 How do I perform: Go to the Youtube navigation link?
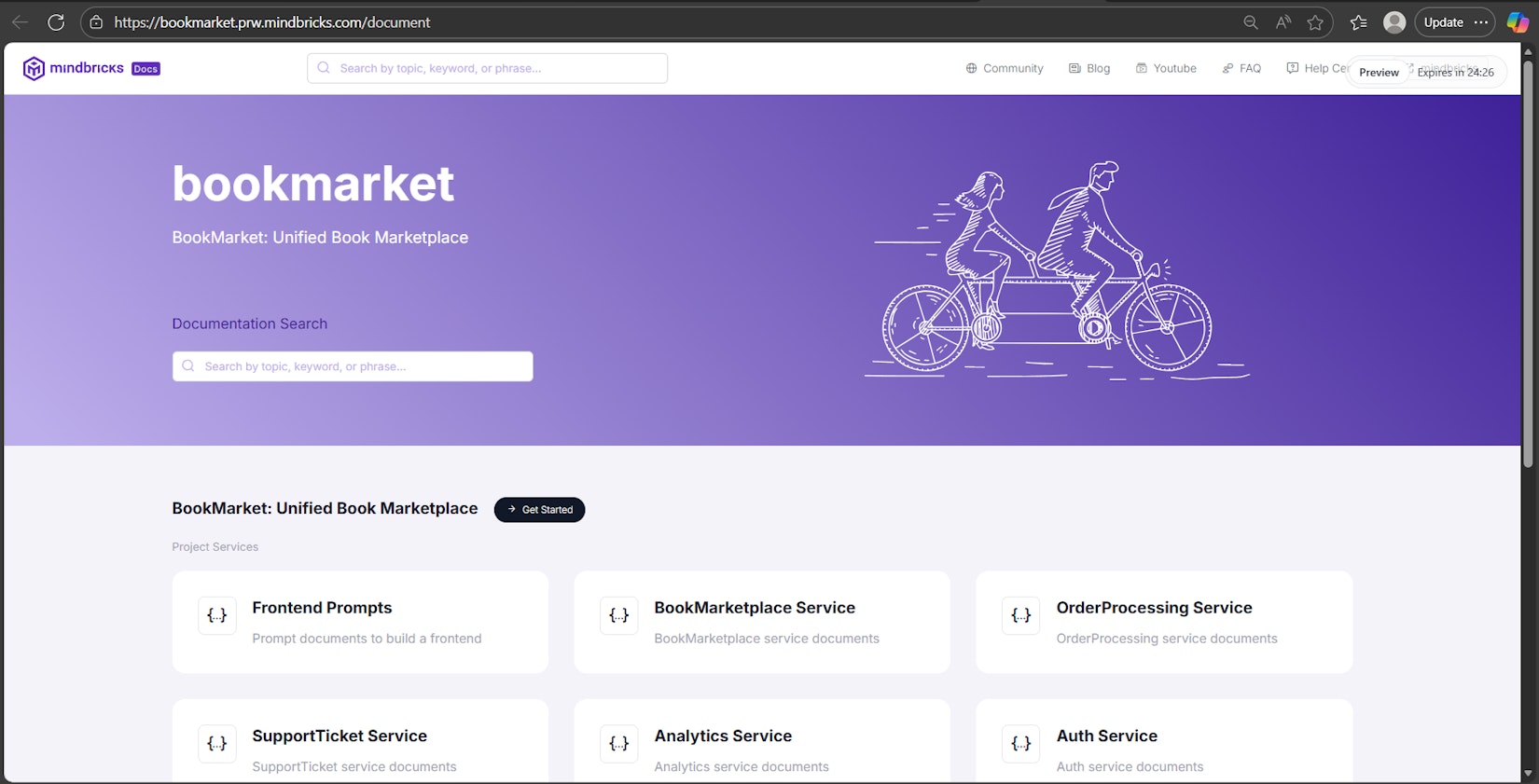click(1166, 68)
